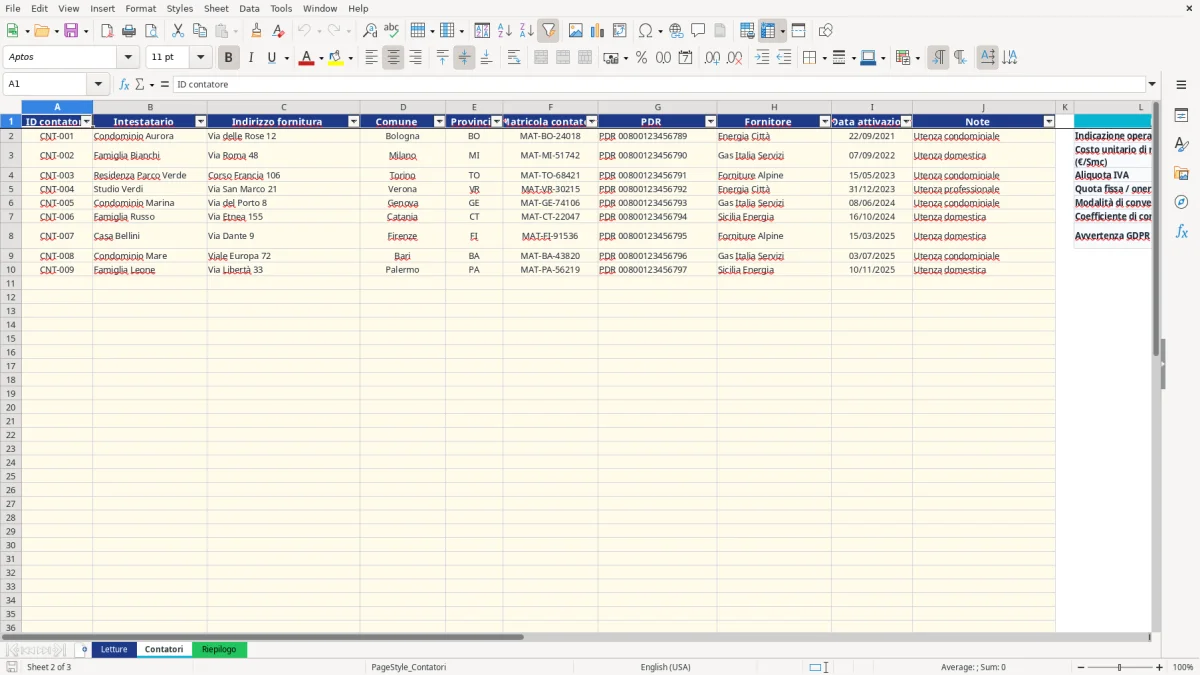Screen dimensions: 1200x675
Task: Expand the Name Box dropdown
Action: point(98,84)
